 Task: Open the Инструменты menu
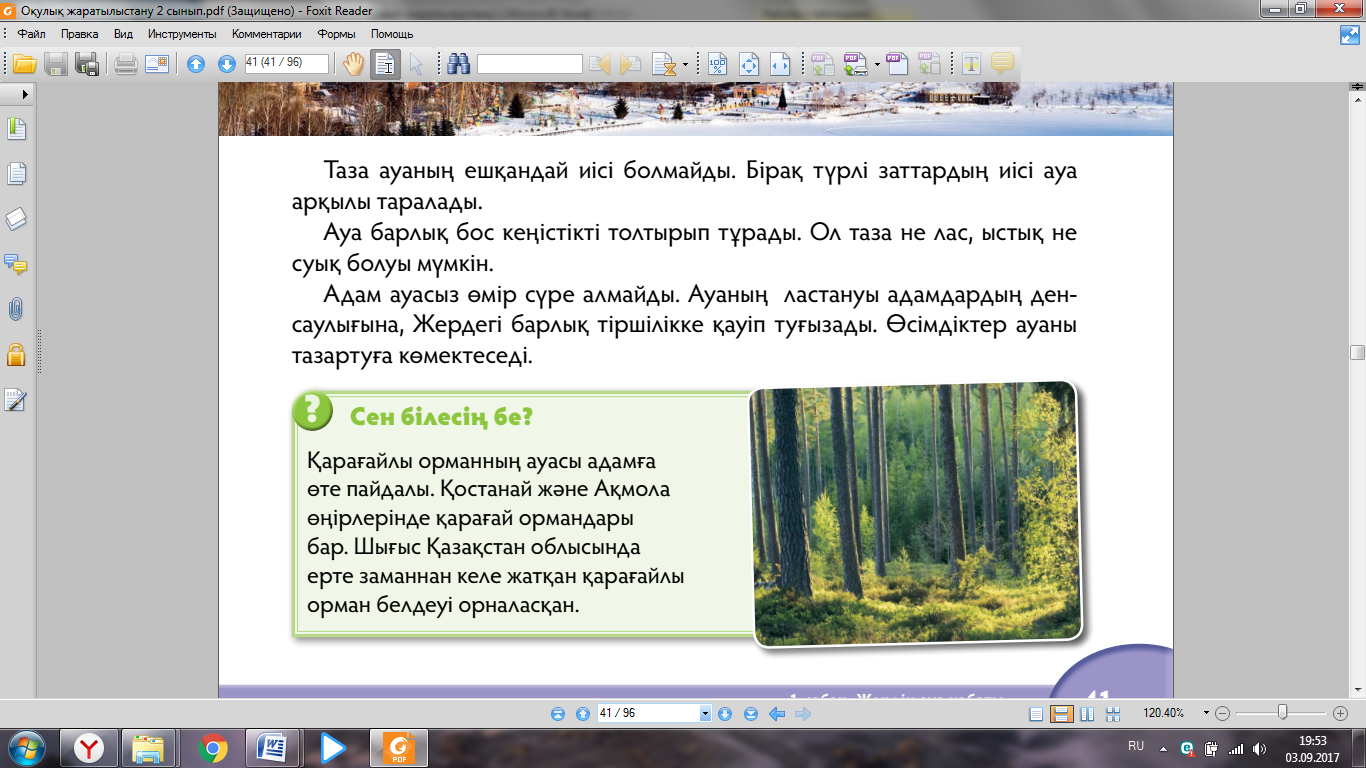tap(182, 34)
